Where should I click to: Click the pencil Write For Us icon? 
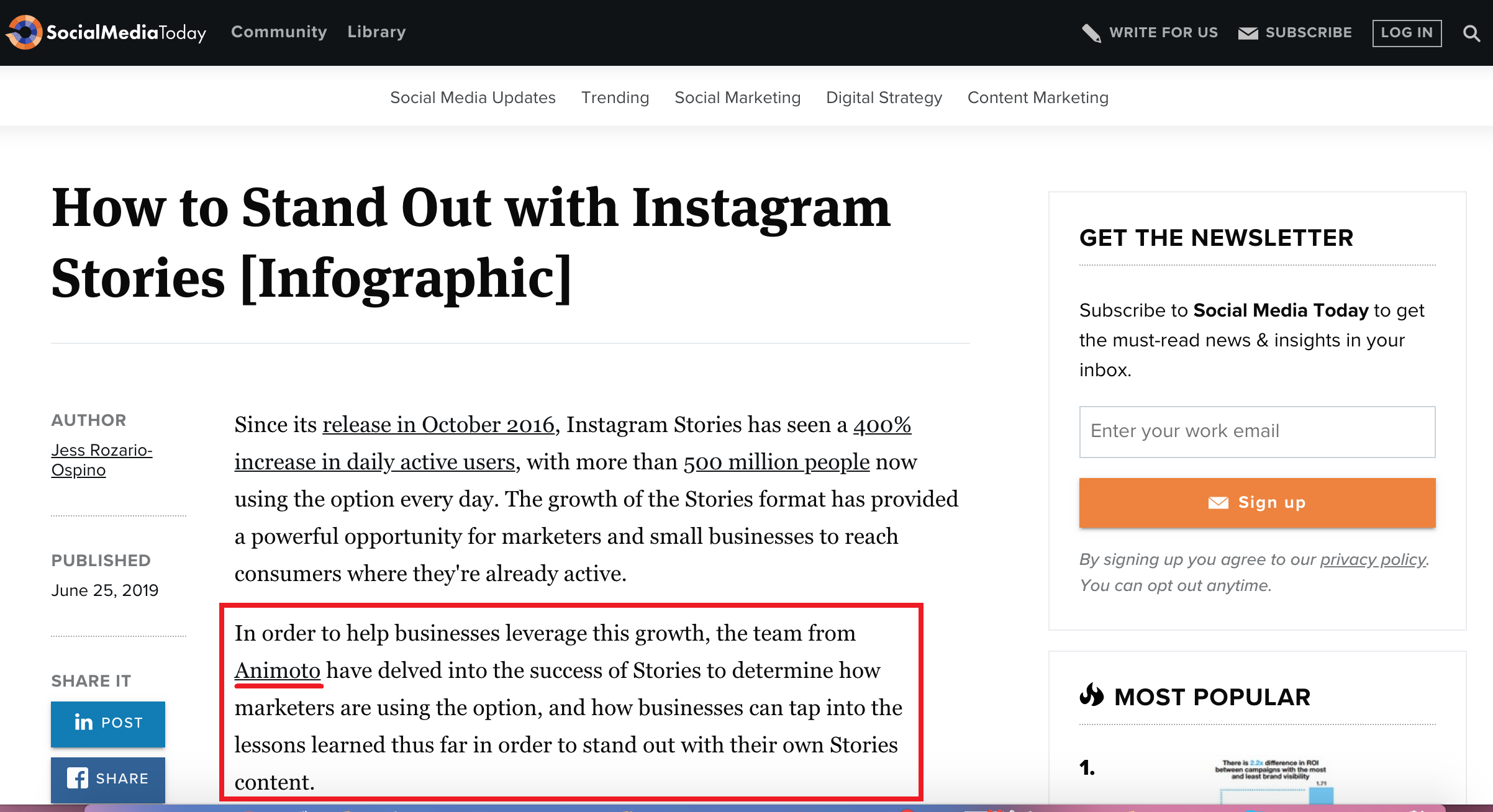(1091, 33)
